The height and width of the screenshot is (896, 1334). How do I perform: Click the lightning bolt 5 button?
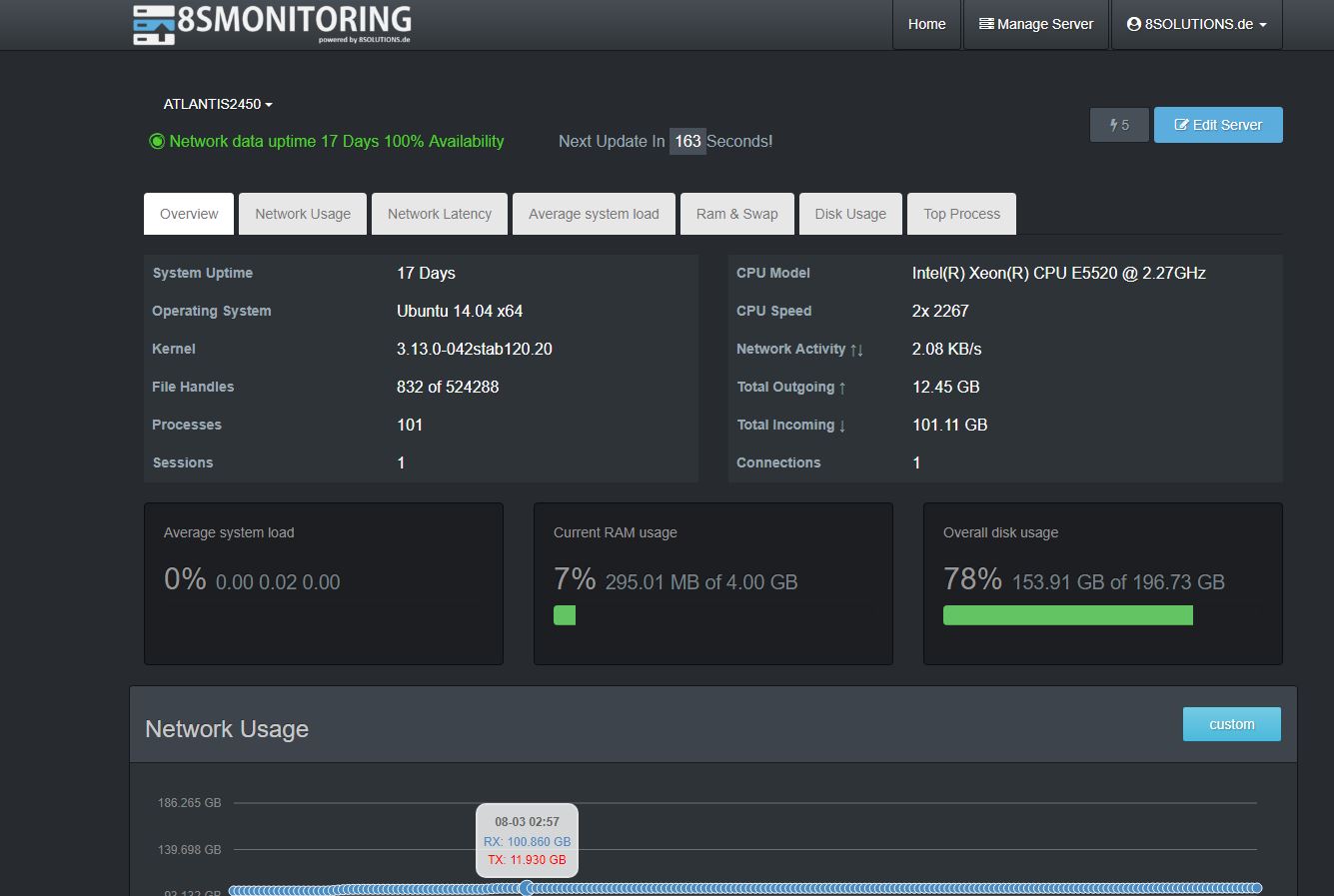coord(1119,125)
